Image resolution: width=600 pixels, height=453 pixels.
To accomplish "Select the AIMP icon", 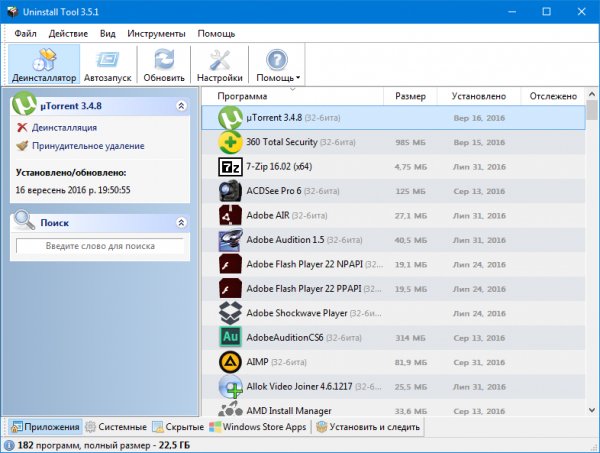I will pyautogui.click(x=230, y=362).
